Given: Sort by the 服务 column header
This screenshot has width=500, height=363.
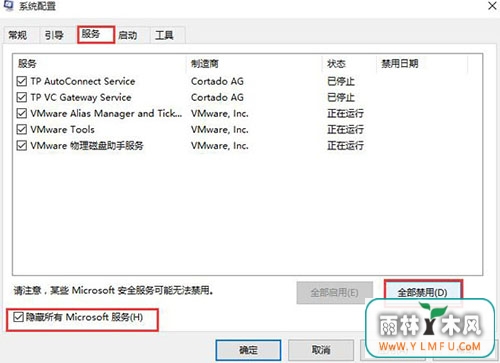Looking at the screenshot, I should coord(99,63).
